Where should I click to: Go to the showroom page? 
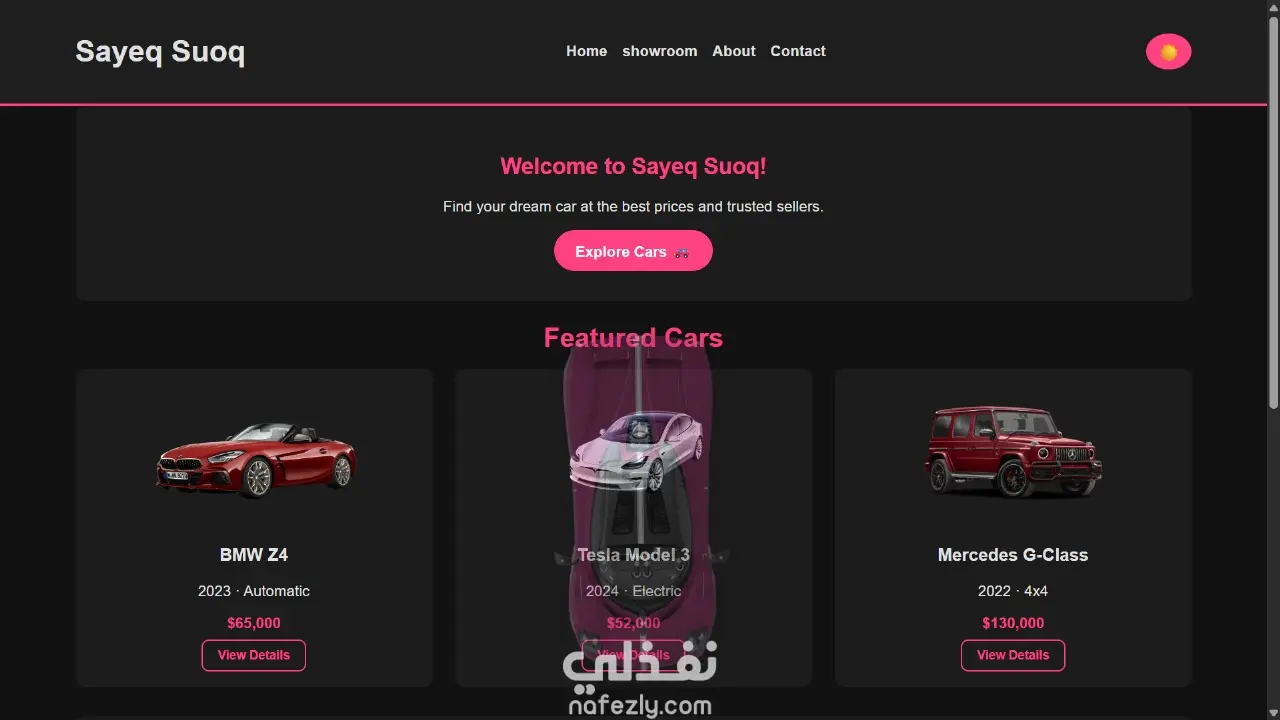[x=660, y=51]
